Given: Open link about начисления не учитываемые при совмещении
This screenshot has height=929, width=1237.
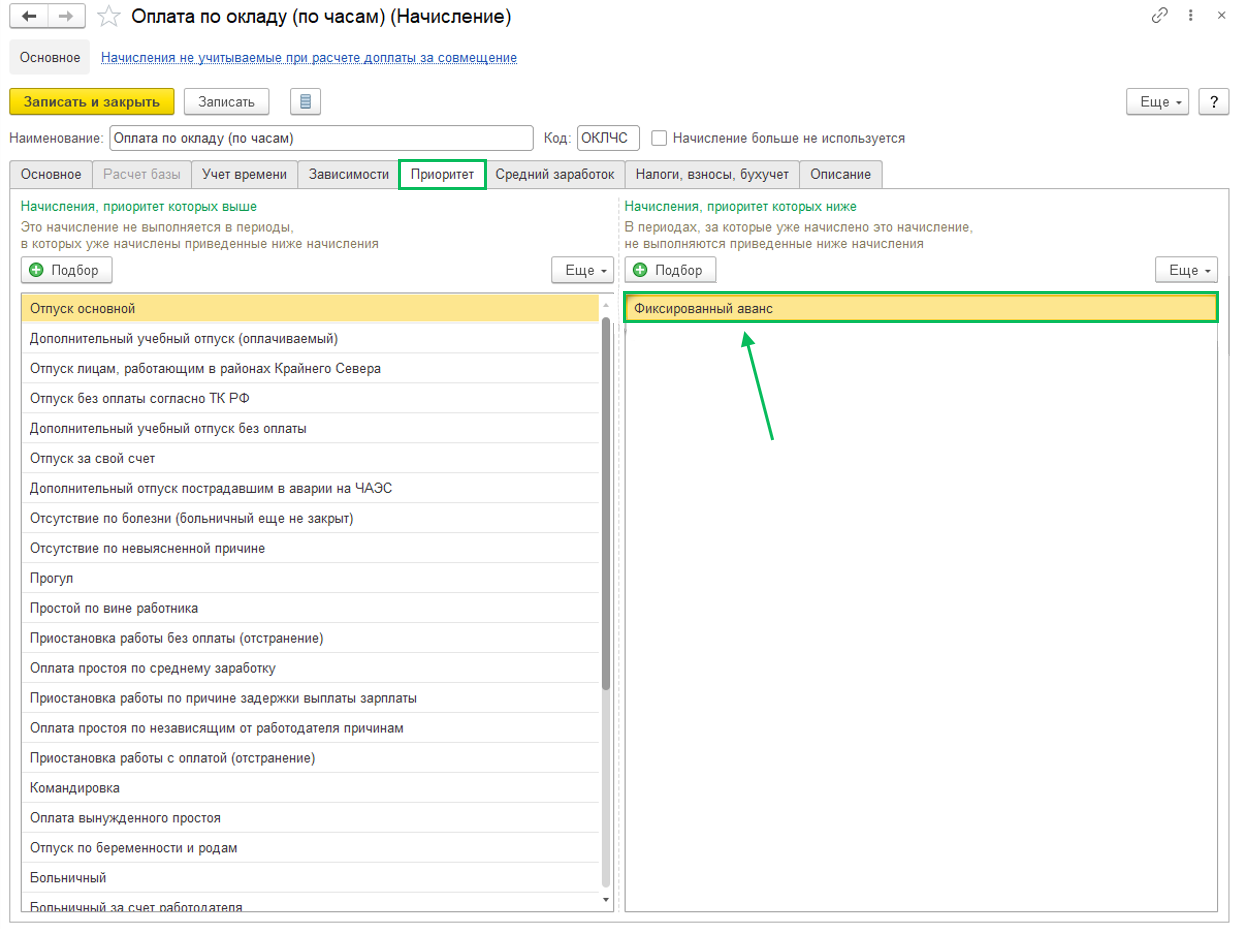Looking at the screenshot, I should 309,58.
